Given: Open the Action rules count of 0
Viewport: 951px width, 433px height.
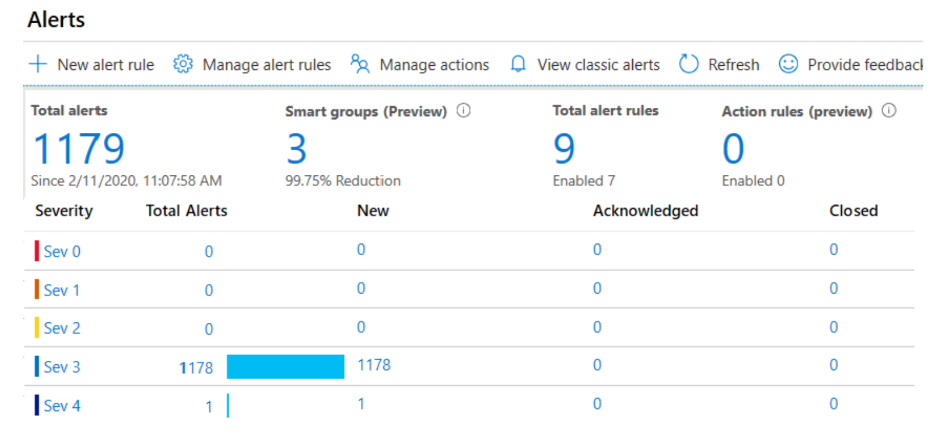Looking at the screenshot, I should [x=733, y=150].
